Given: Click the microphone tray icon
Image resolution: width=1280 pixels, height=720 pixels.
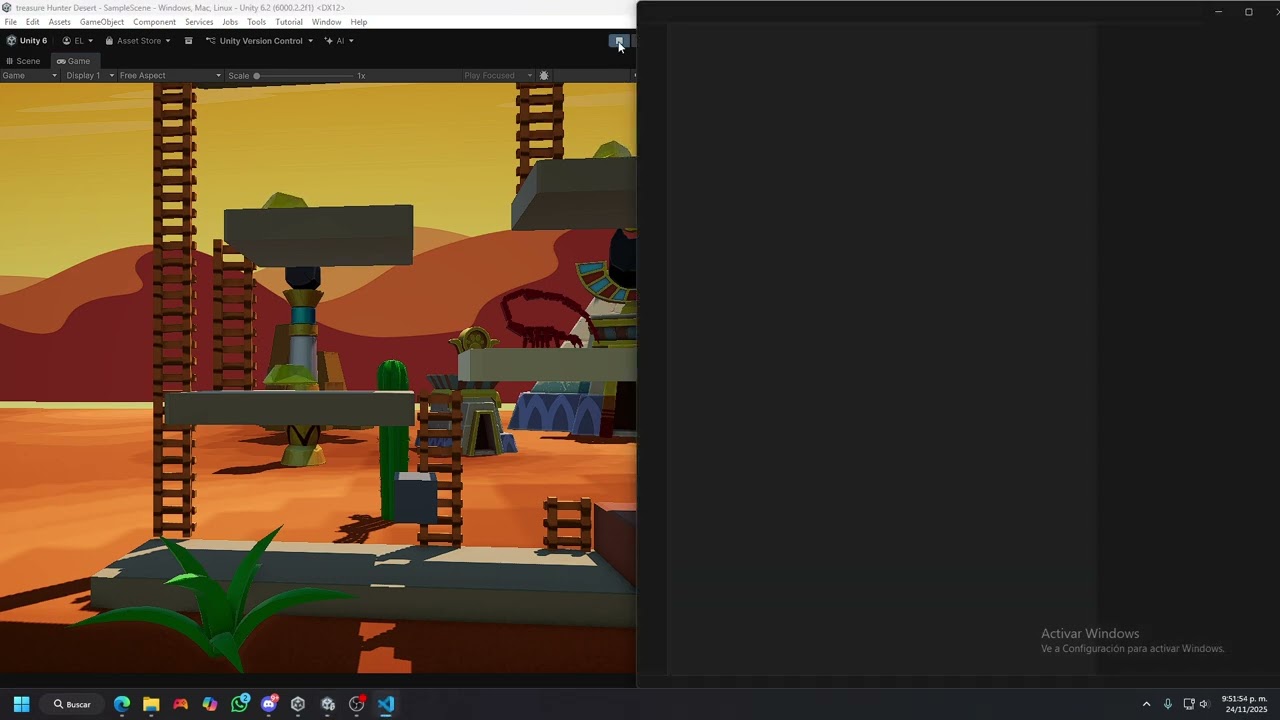Looking at the screenshot, I should (x=1167, y=704).
